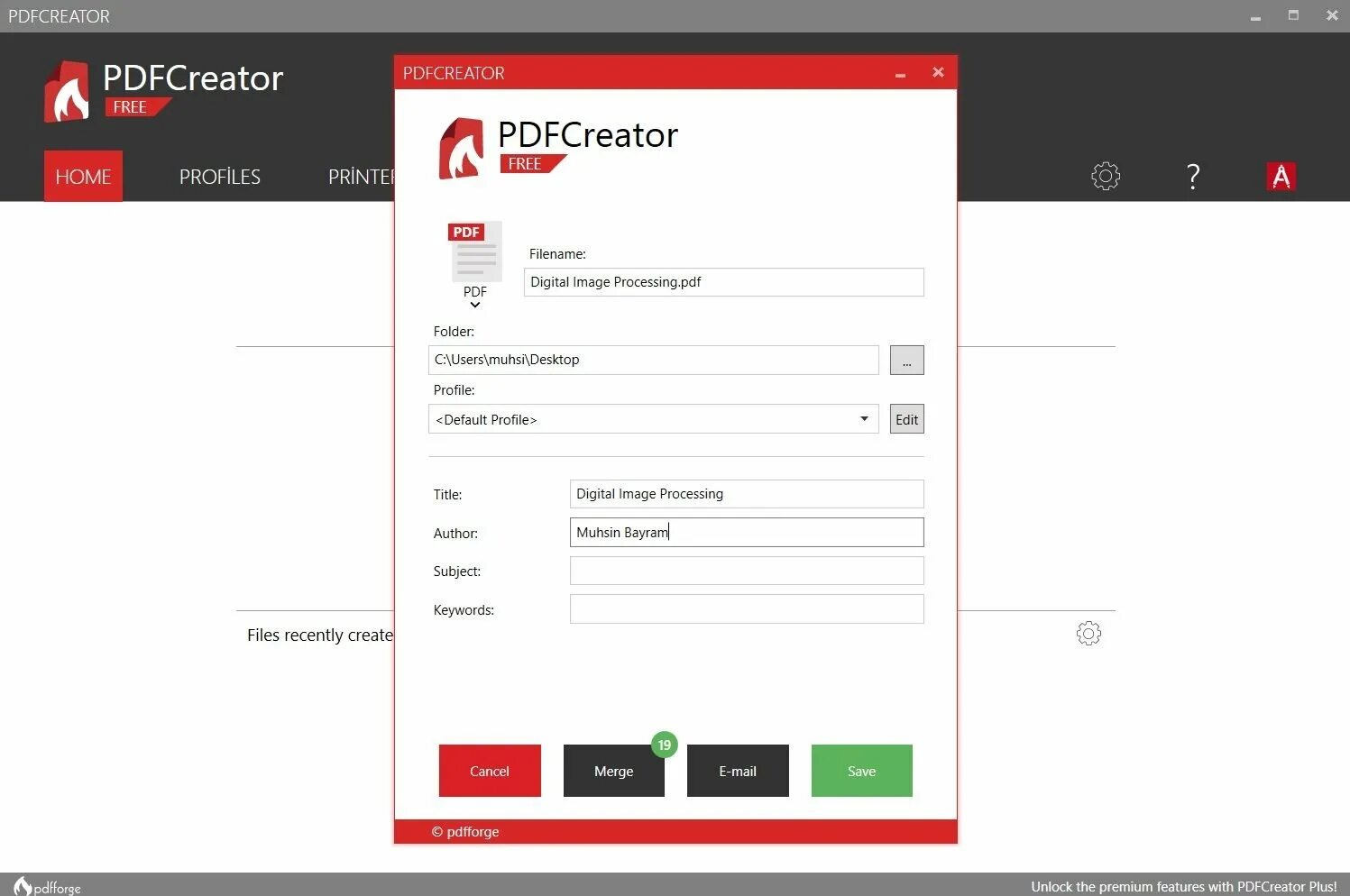Viewport: 1350px width, 896px height.
Task: Open the PRINTER tab in main window
Action: point(361,177)
